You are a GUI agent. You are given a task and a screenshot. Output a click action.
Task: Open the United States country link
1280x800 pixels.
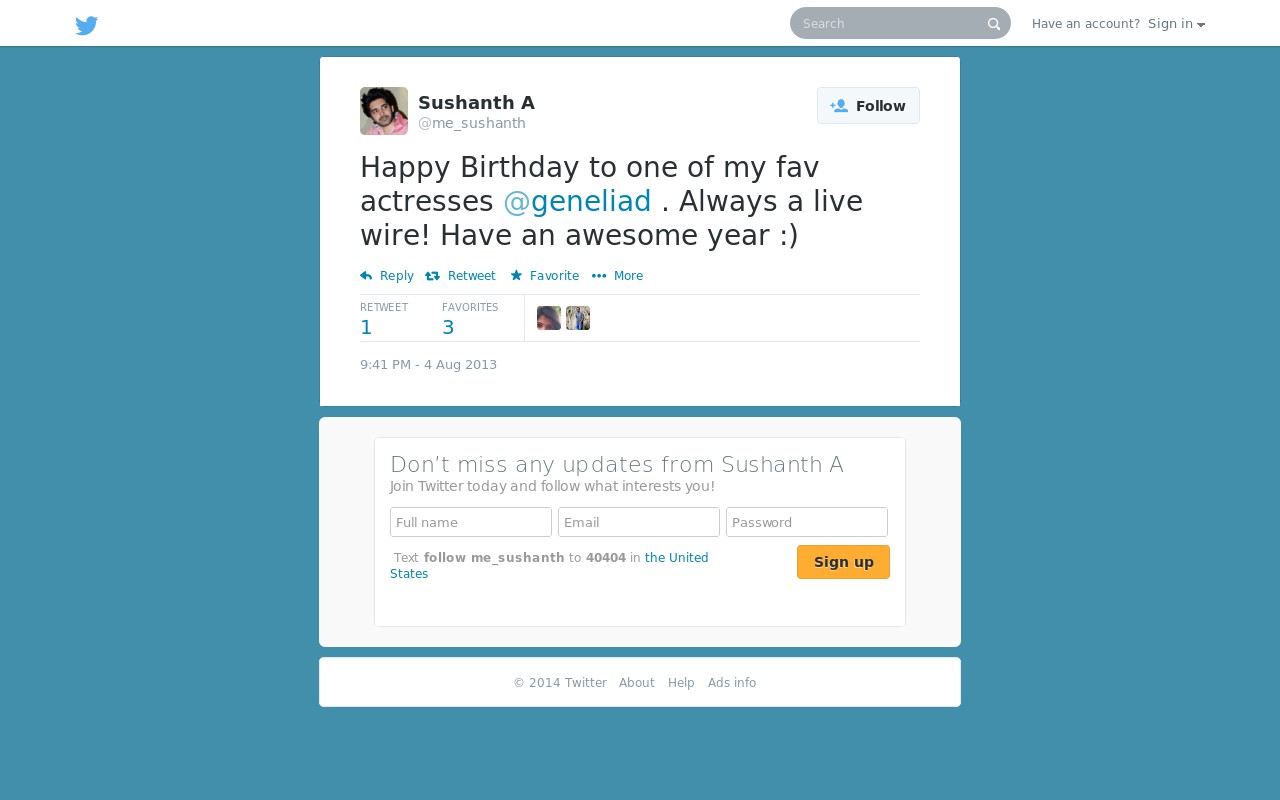coord(549,566)
